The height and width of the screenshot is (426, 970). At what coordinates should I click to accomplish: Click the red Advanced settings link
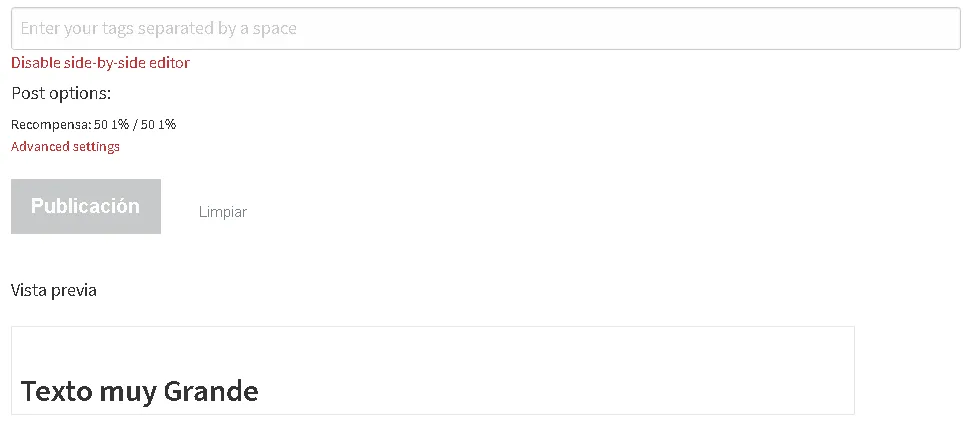click(65, 147)
